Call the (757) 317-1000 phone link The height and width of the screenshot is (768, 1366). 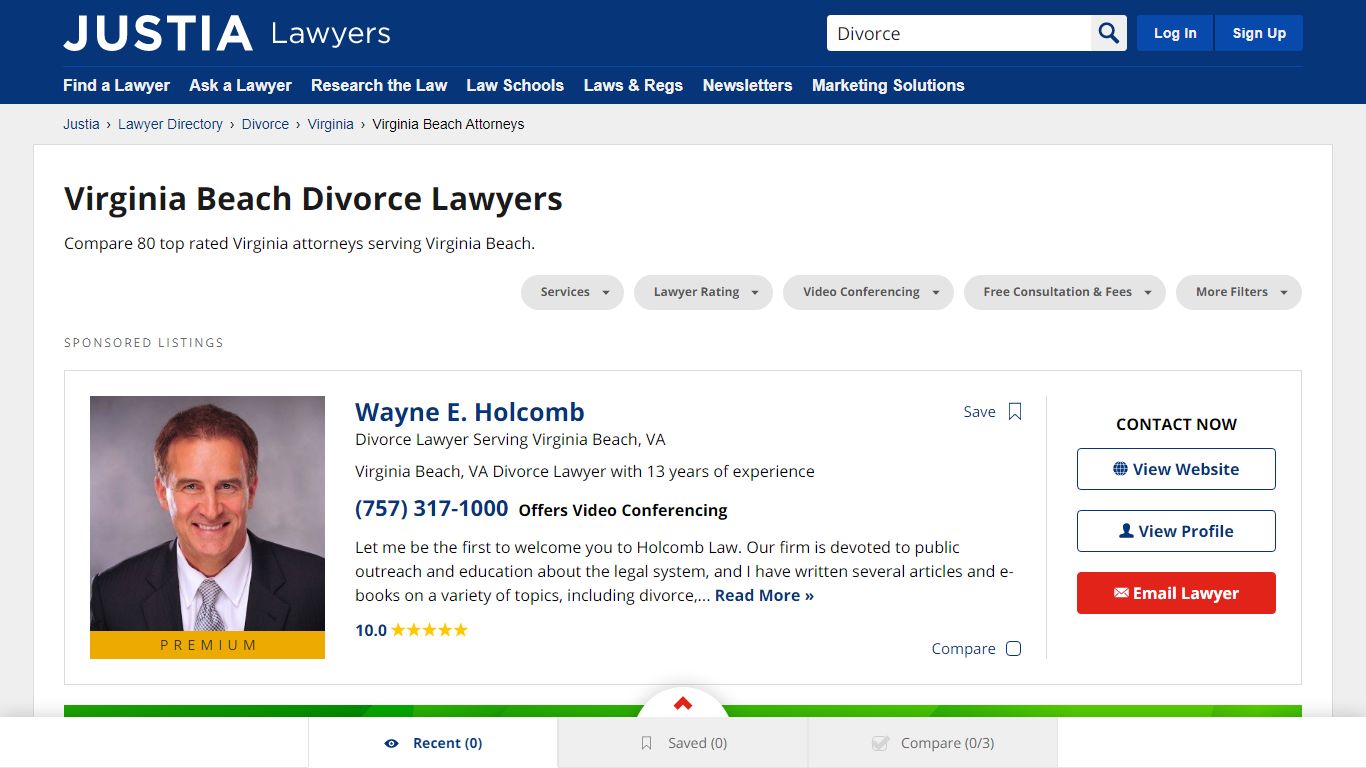432,508
